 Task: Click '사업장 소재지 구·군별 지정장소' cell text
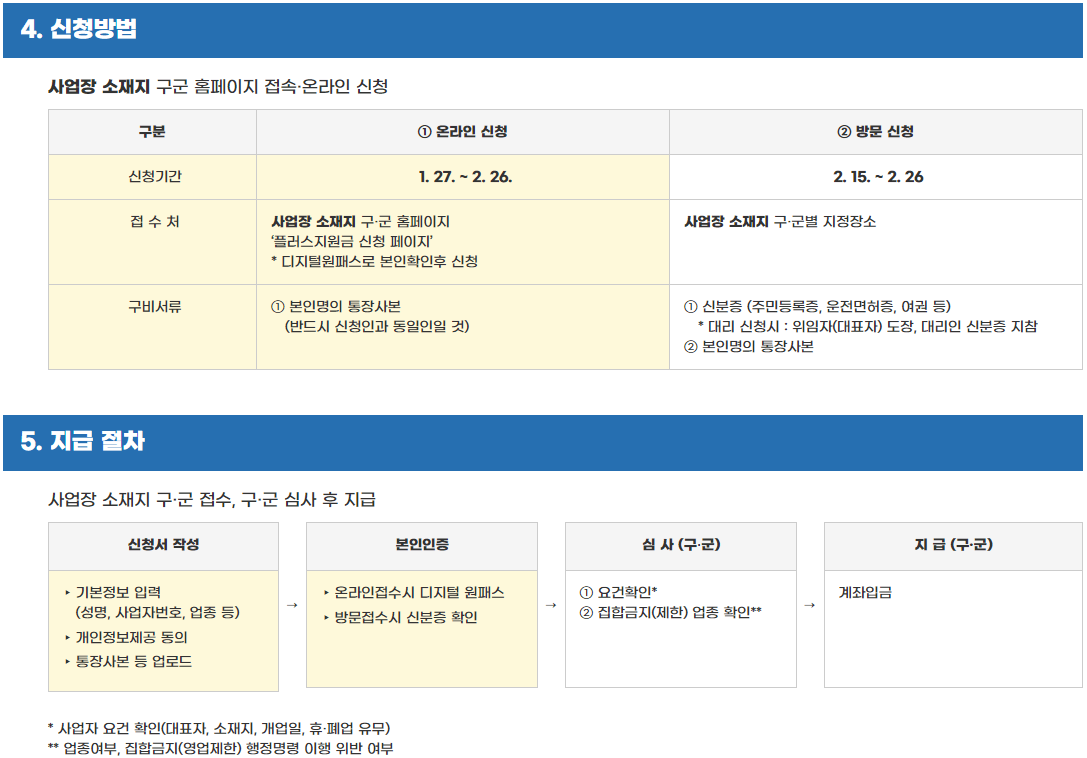(x=780, y=222)
